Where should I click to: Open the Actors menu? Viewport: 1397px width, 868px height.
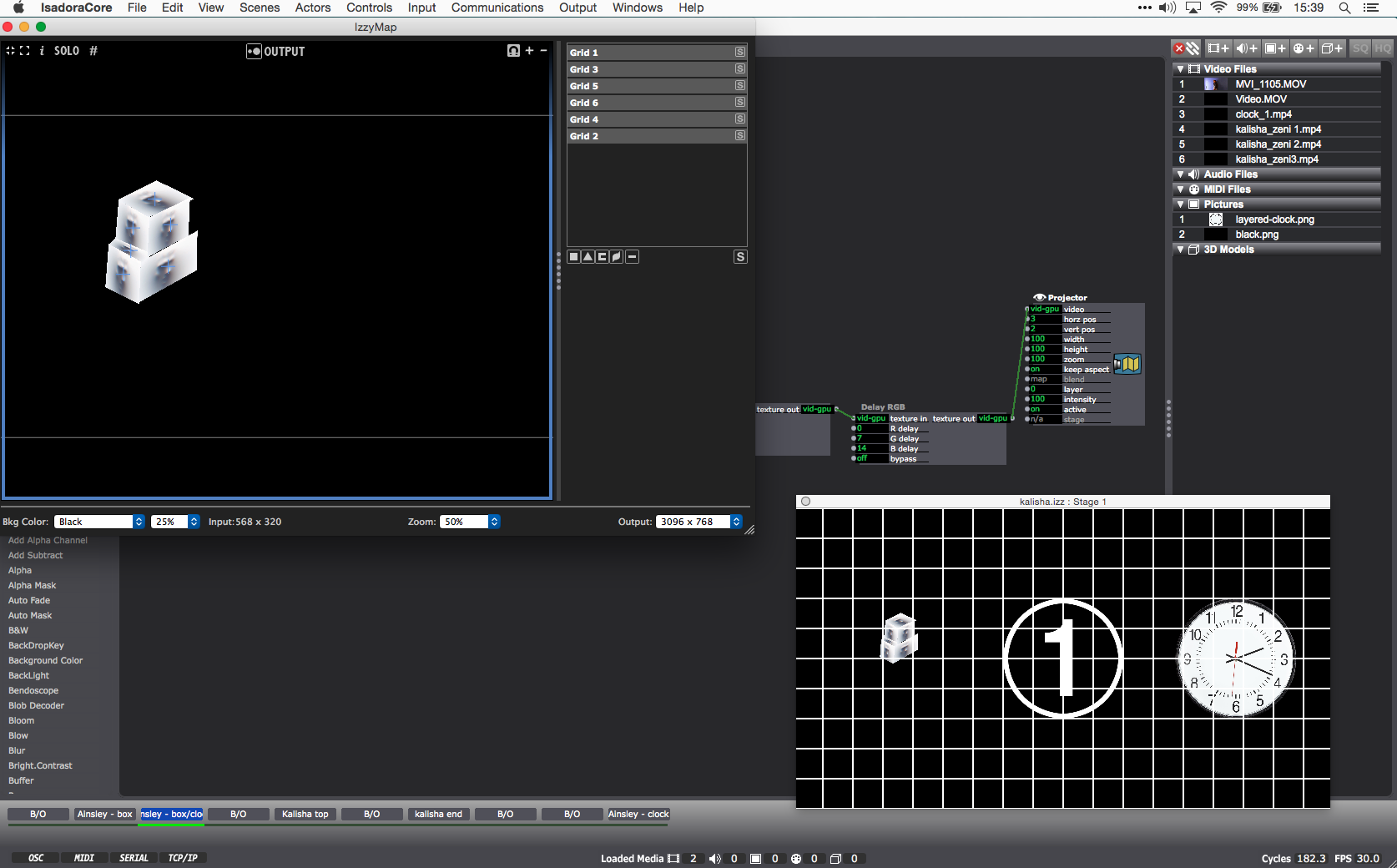click(x=313, y=8)
